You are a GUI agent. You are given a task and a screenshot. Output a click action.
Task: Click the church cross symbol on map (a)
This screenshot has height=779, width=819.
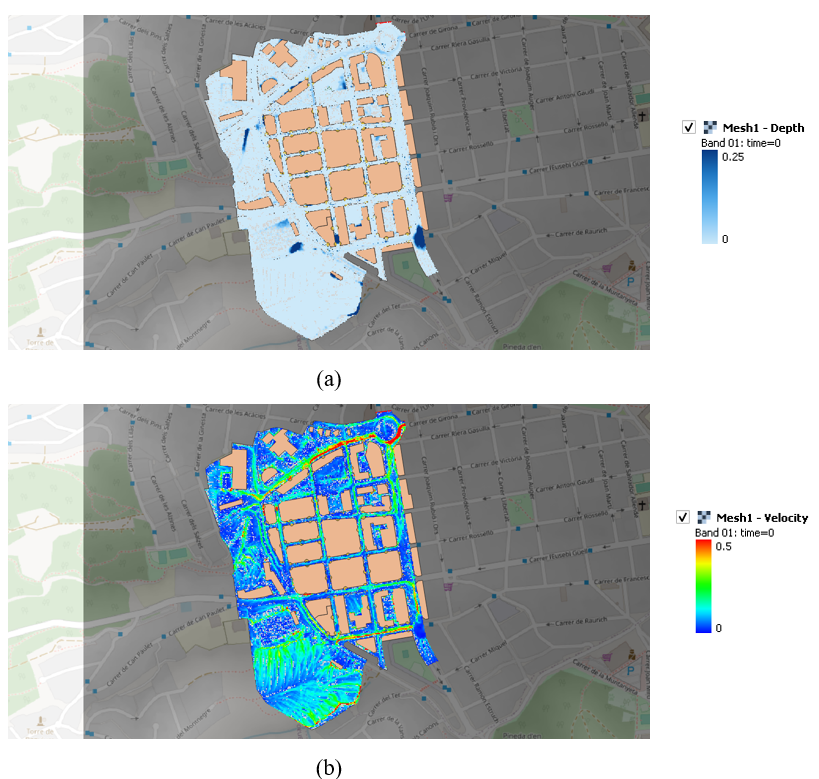(642, 115)
